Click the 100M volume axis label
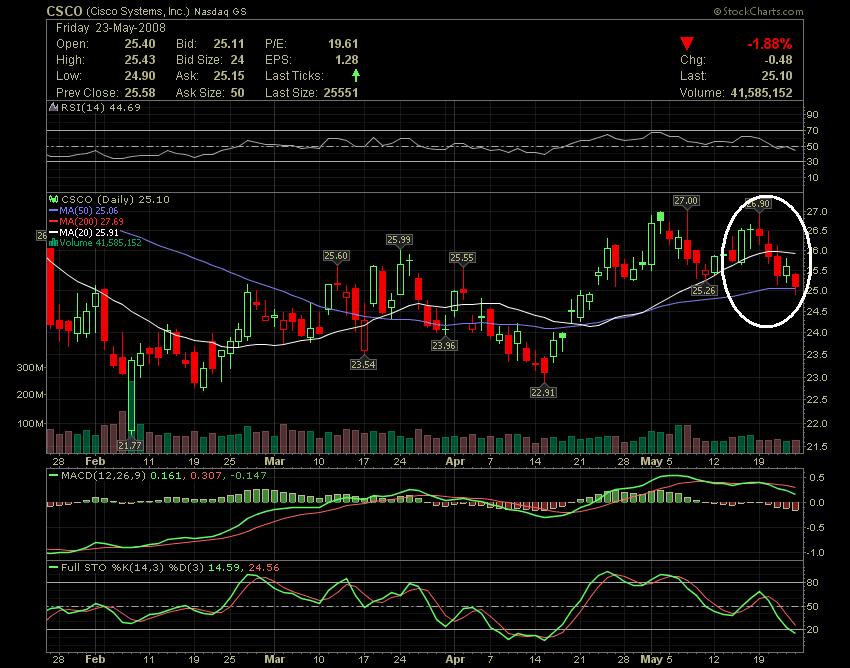The image size is (850, 668). 30,423
